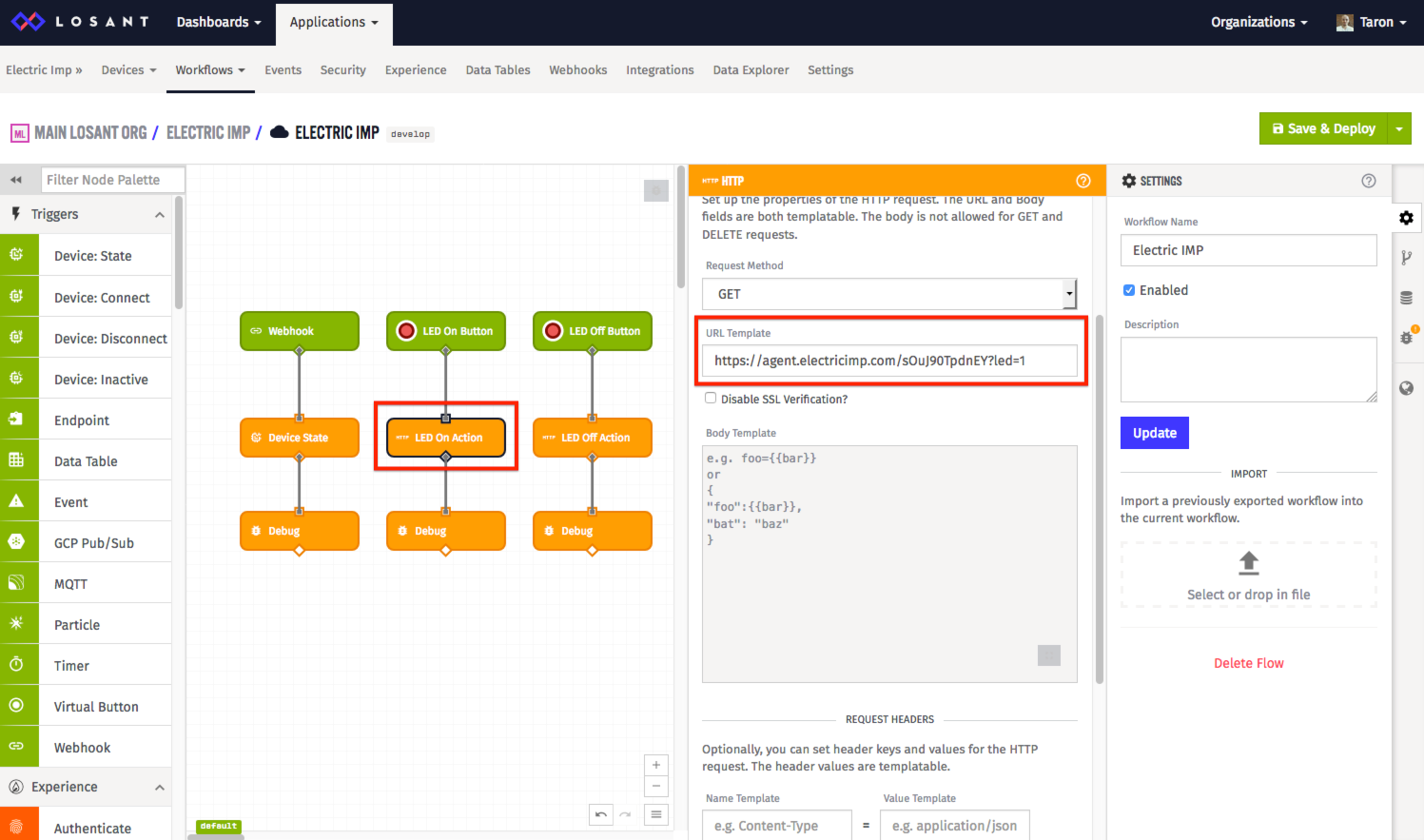Click the Save & Deploy button
Image resolution: width=1424 pixels, height=840 pixels.
pyautogui.click(x=1323, y=128)
